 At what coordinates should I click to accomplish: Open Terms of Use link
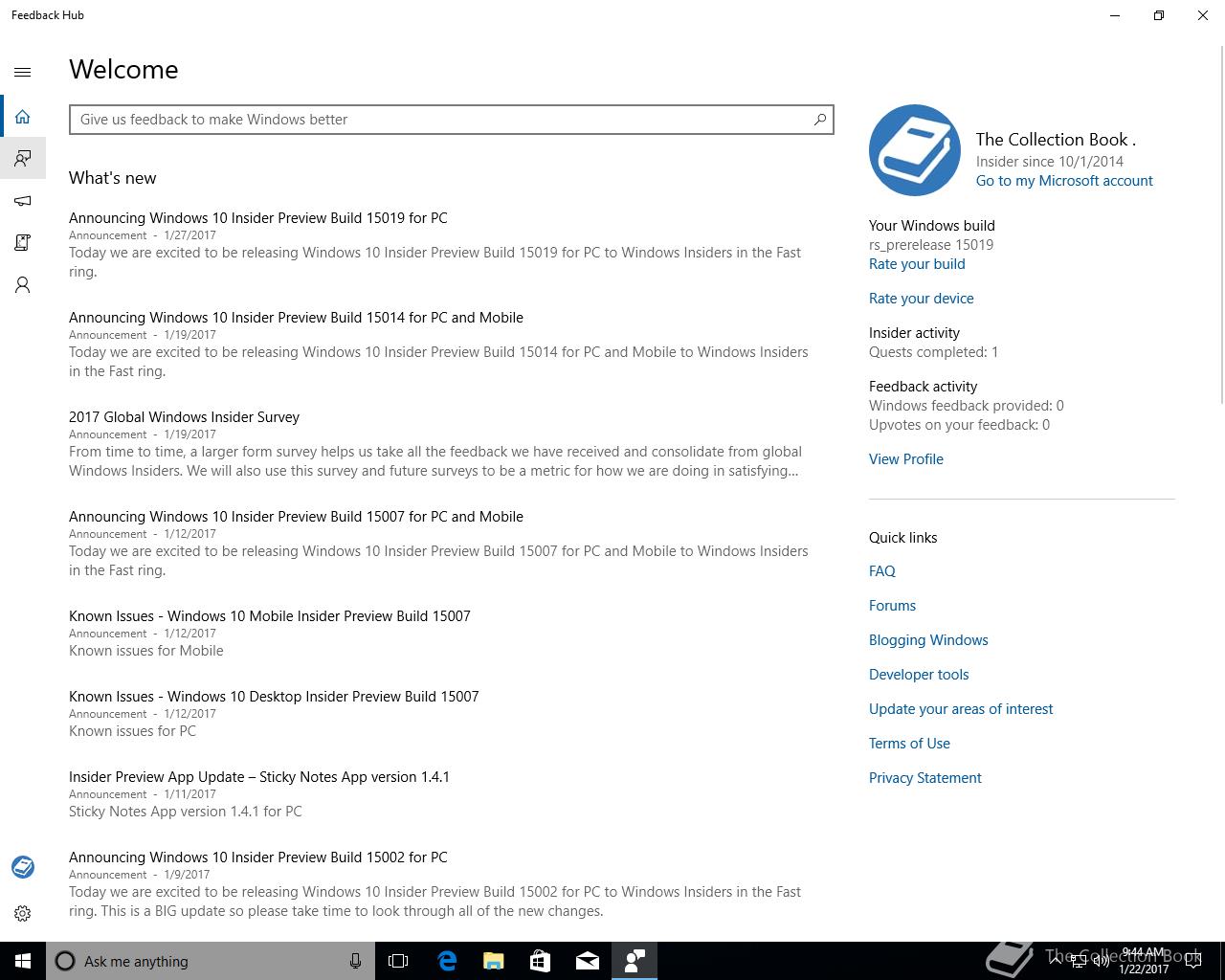pos(909,744)
